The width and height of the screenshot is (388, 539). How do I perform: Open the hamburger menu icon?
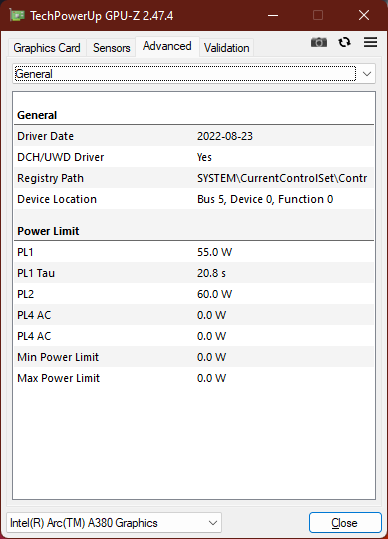click(x=370, y=42)
